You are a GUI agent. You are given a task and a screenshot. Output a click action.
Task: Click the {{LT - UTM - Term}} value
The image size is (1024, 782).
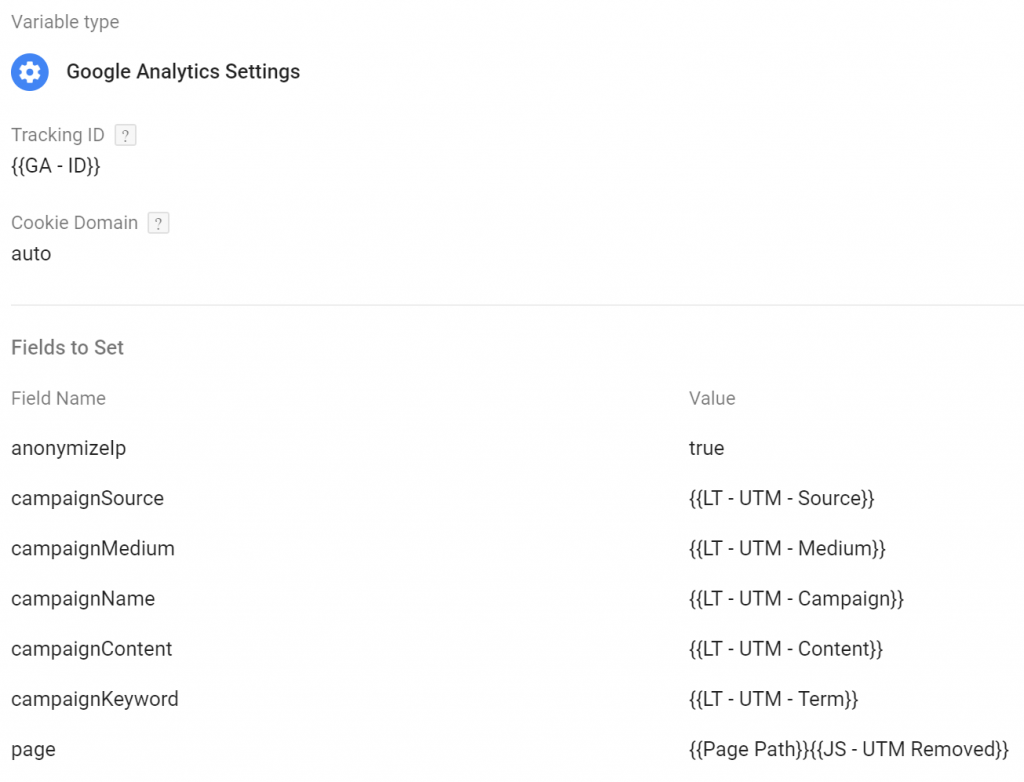[x=774, y=700]
